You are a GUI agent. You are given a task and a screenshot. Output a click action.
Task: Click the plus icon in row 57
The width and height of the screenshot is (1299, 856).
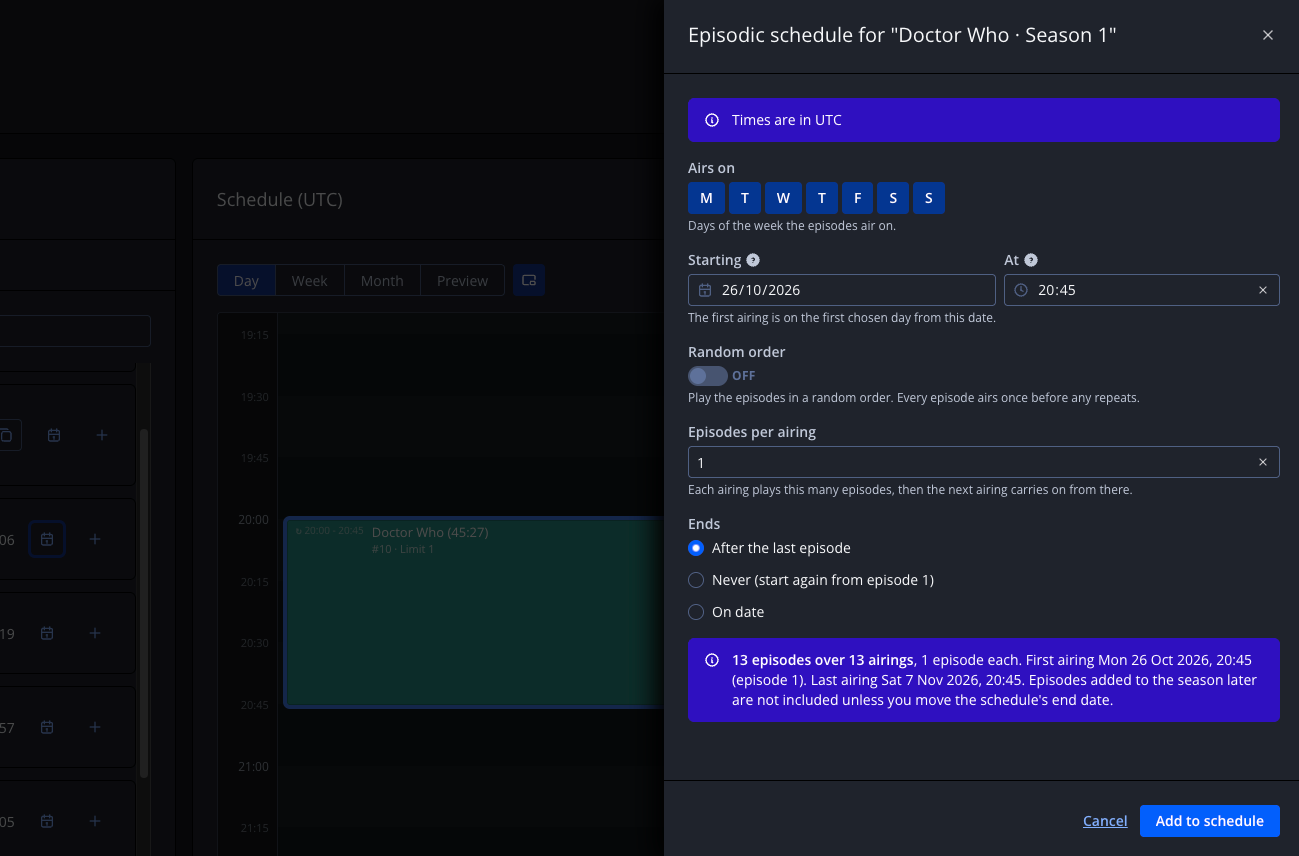click(x=95, y=727)
